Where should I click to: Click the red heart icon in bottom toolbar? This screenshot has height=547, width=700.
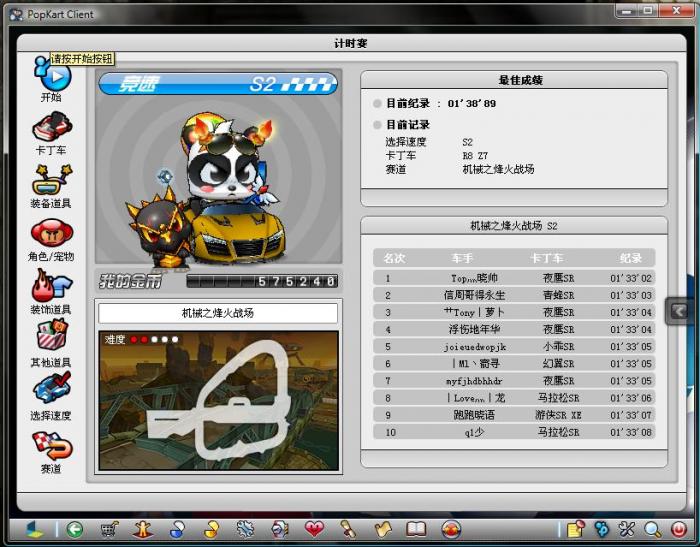314,530
